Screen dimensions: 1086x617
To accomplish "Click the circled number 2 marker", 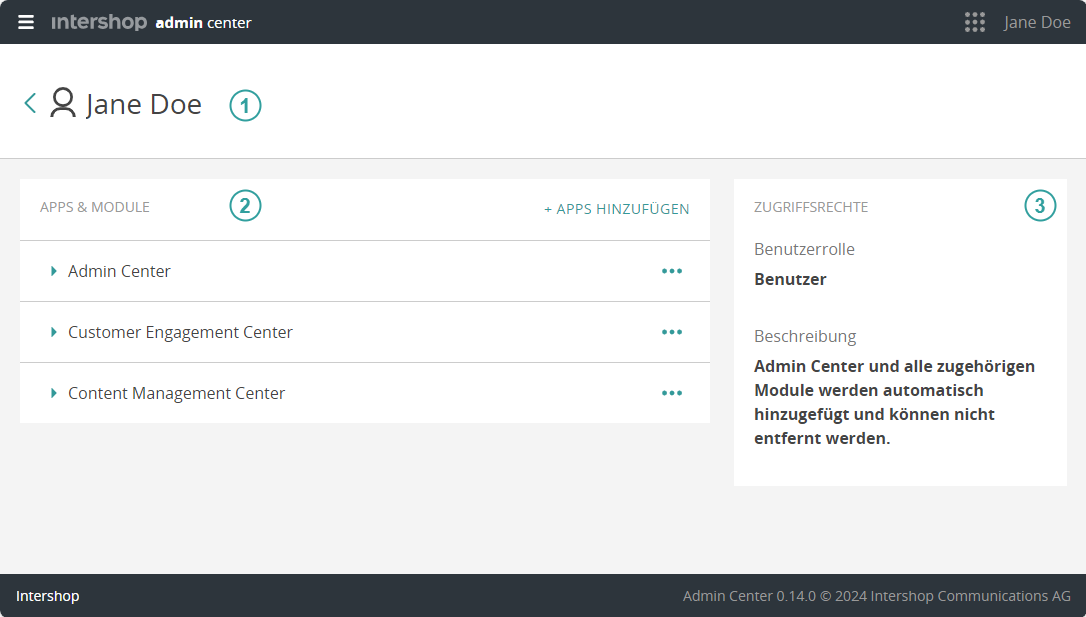I will (245, 206).
